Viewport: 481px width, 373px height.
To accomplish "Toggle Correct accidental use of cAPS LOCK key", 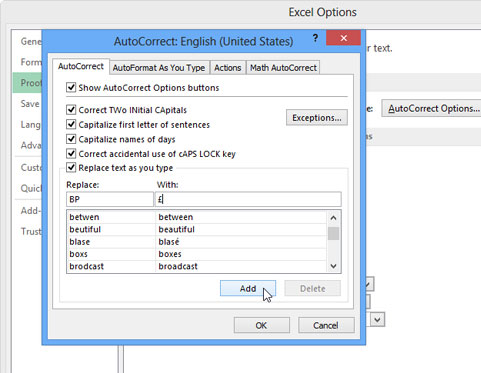I will tap(71, 154).
